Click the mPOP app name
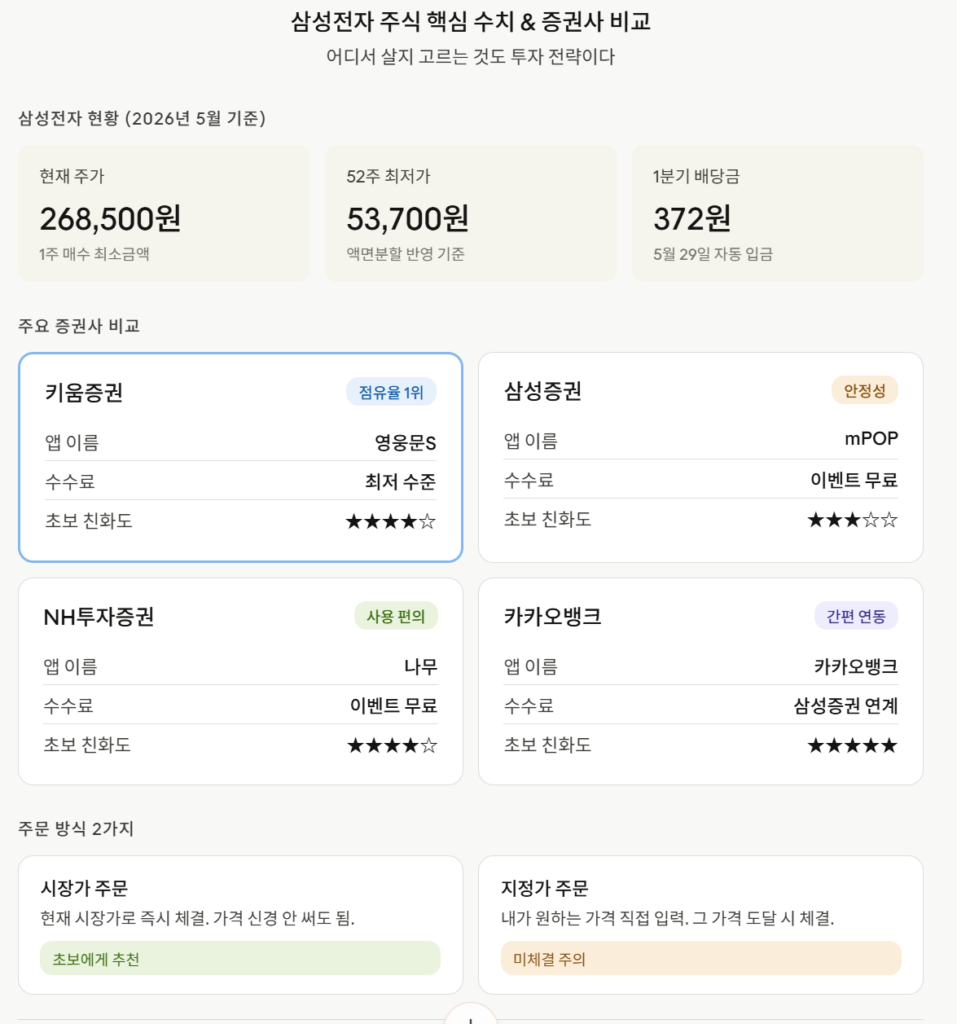Image resolution: width=957 pixels, height=1024 pixels. [871, 438]
